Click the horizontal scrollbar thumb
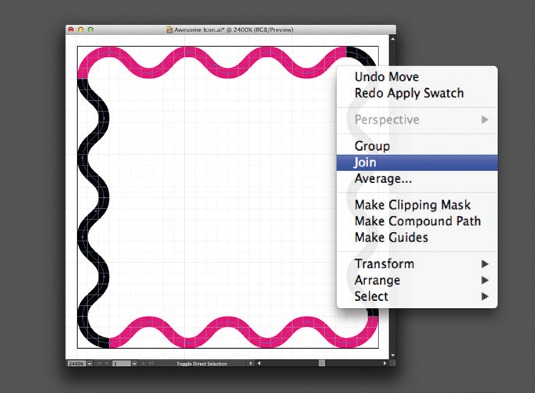 (322, 363)
